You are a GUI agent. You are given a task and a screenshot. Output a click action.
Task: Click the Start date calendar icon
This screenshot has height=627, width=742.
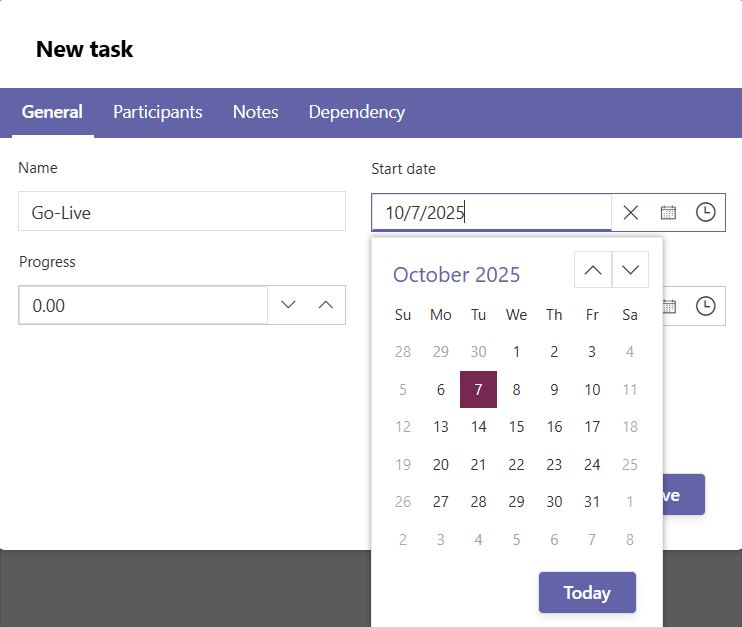(x=668, y=212)
